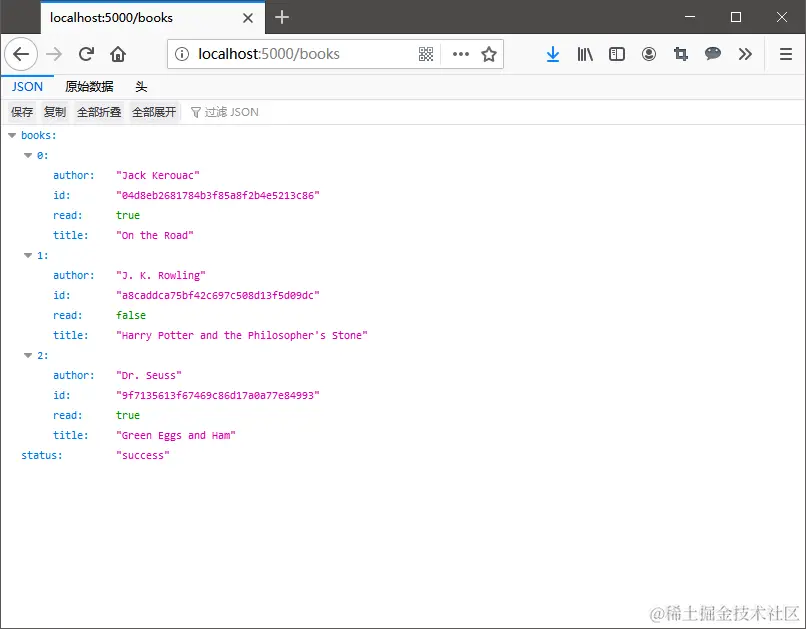Reload the current page
Screen dimensions: 806x629
[86, 54]
